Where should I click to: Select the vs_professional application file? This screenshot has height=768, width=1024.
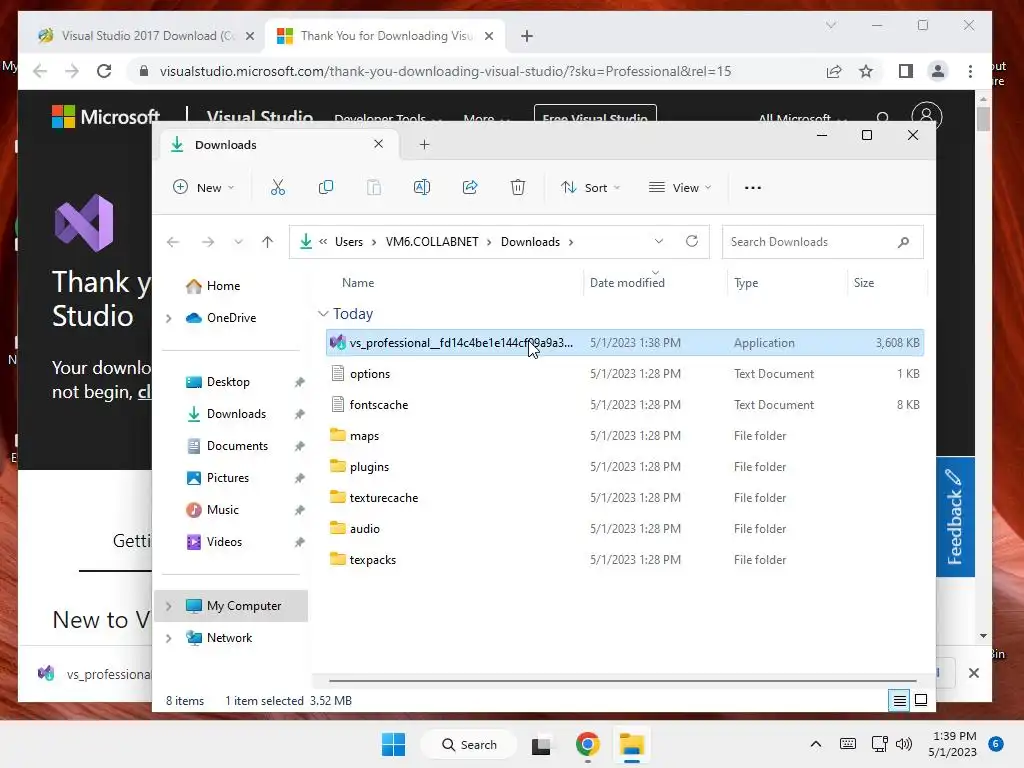pos(624,343)
